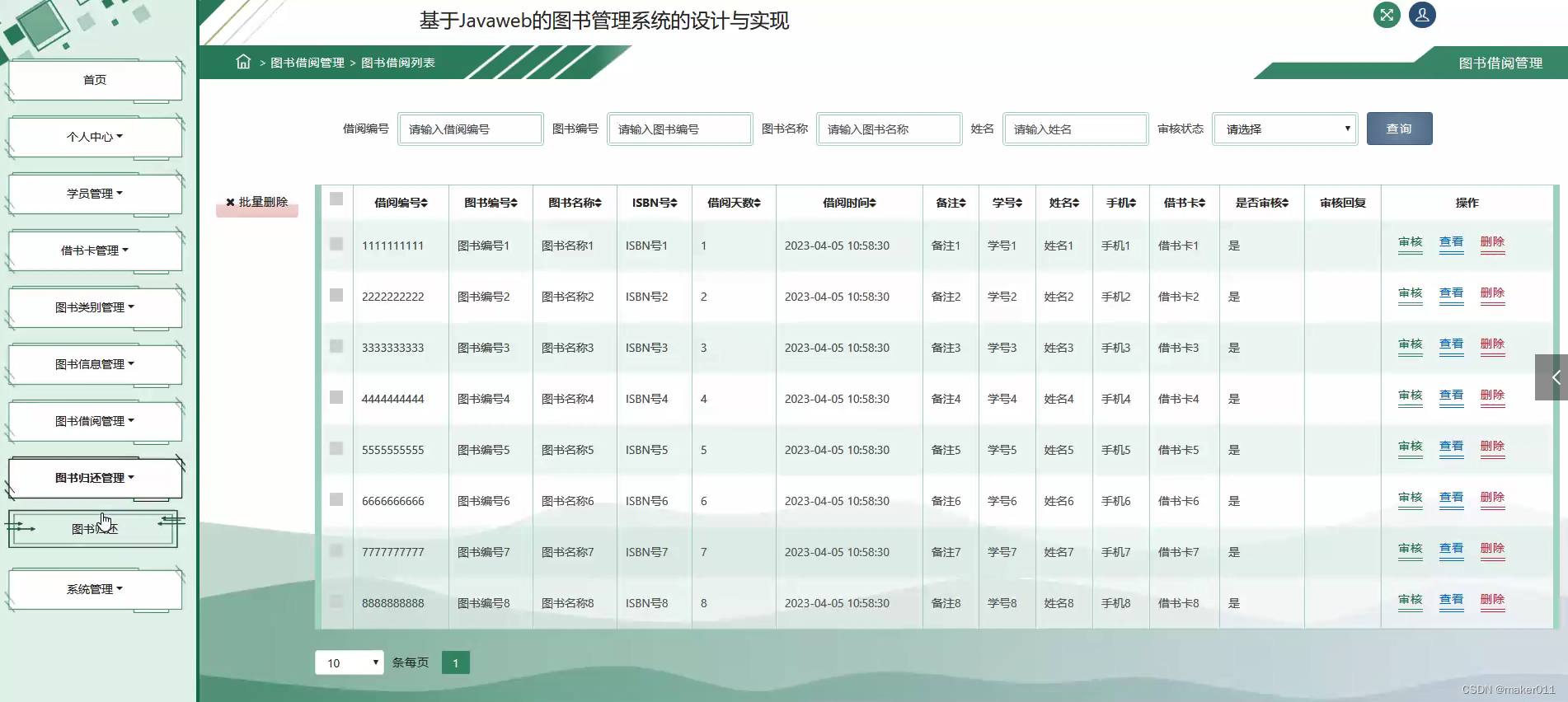1568x702 pixels.
Task: Click page number 1 in pagination
Action: (x=455, y=662)
